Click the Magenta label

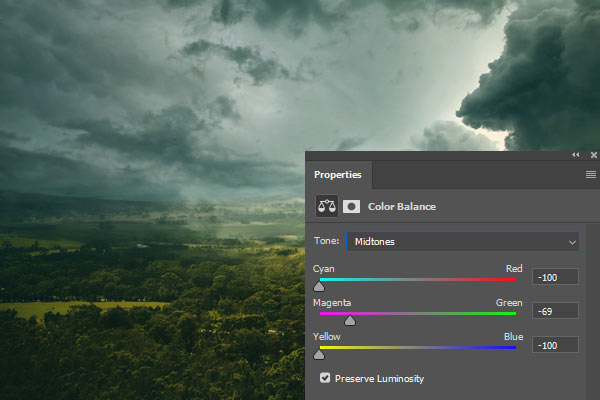(332, 303)
